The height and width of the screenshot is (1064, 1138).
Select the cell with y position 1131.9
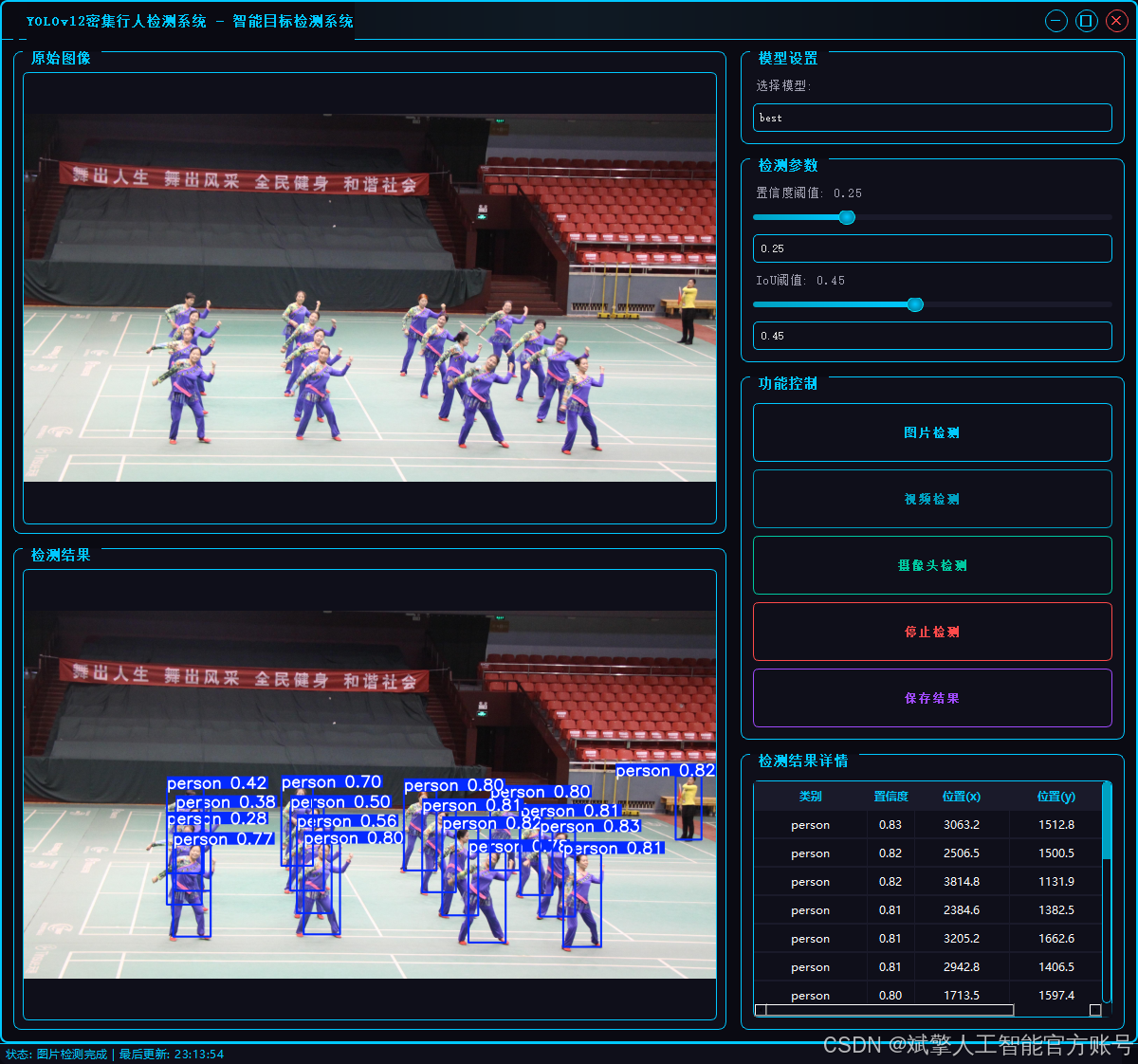tap(1056, 882)
